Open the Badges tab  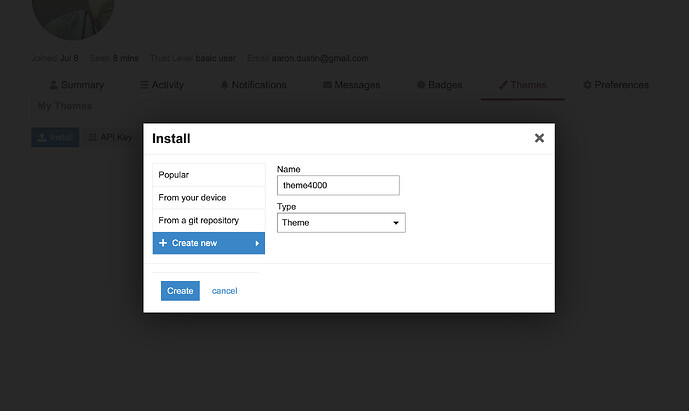click(439, 85)
